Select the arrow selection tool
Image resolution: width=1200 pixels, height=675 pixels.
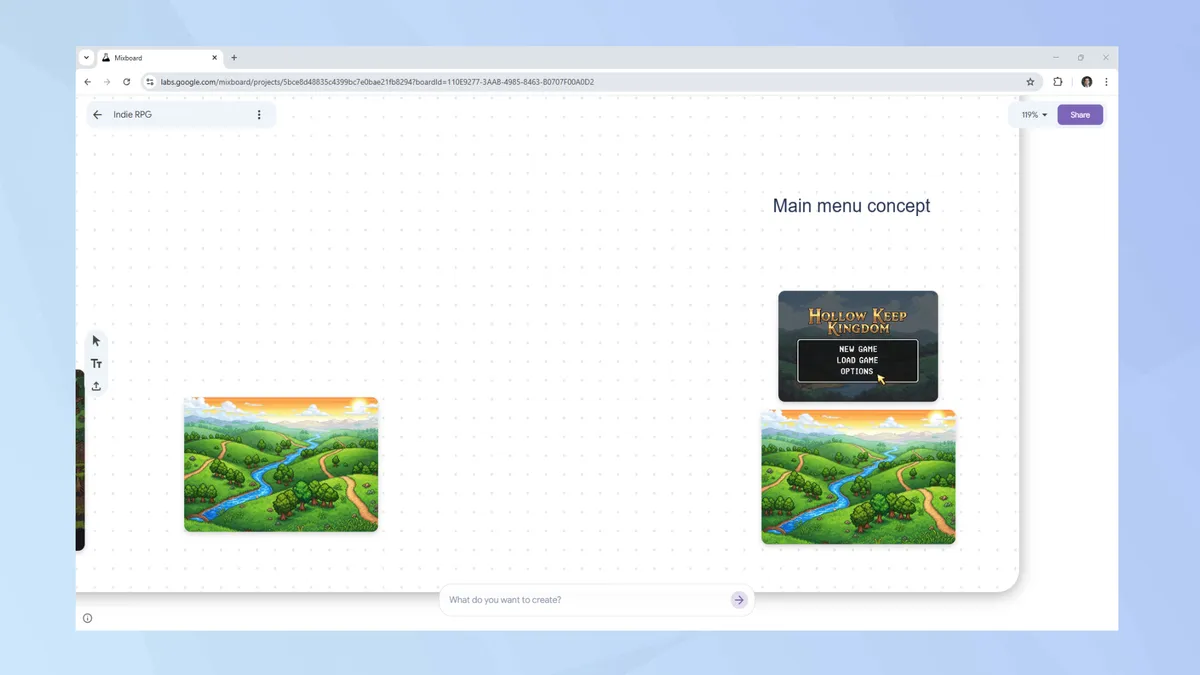pyautogui.click(x=95, y=340)
